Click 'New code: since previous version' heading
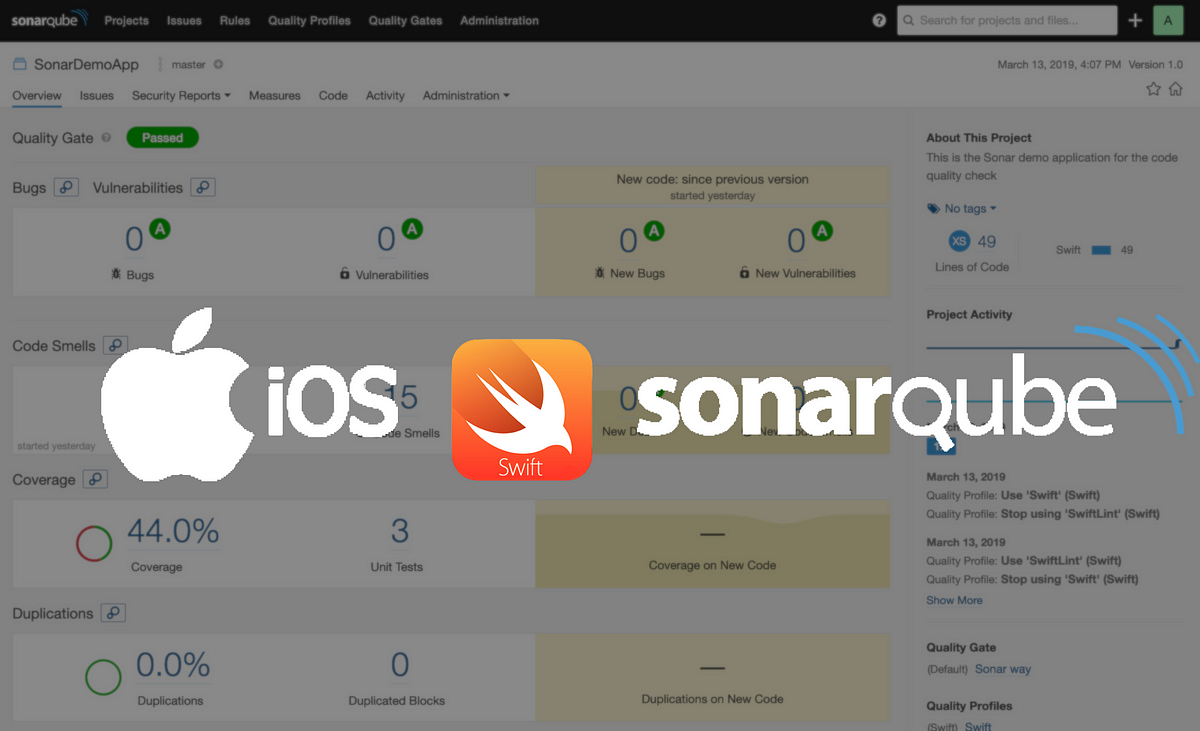The image size is (1200, 731). pos(712,180)
